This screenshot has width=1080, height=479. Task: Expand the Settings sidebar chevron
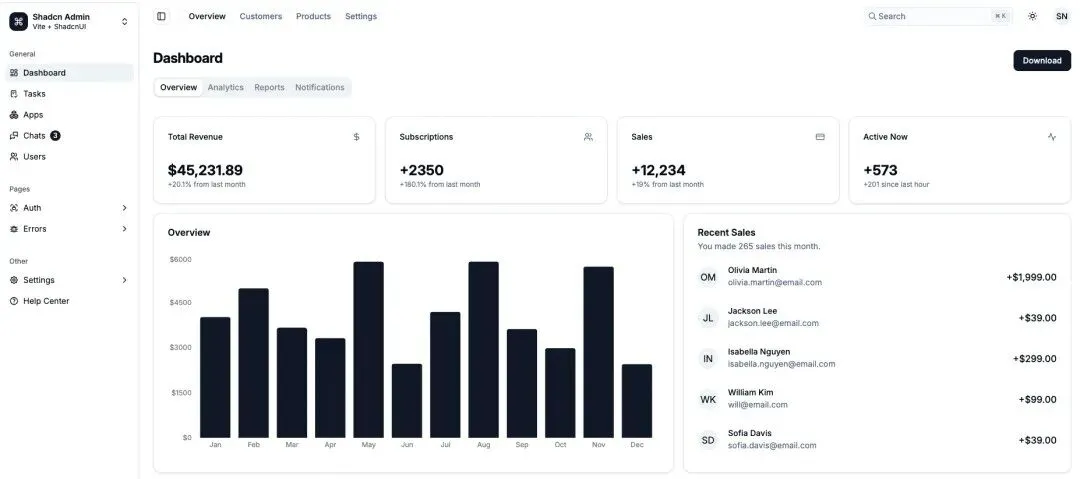point(125,280)
